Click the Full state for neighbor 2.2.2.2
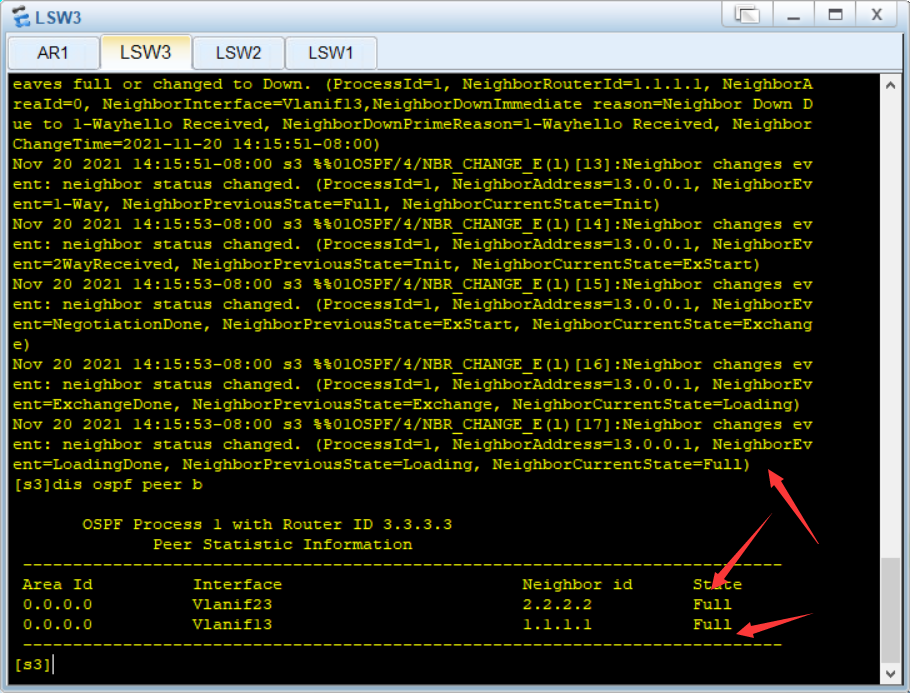The image size is (910, 693). (x=711, y=604)
